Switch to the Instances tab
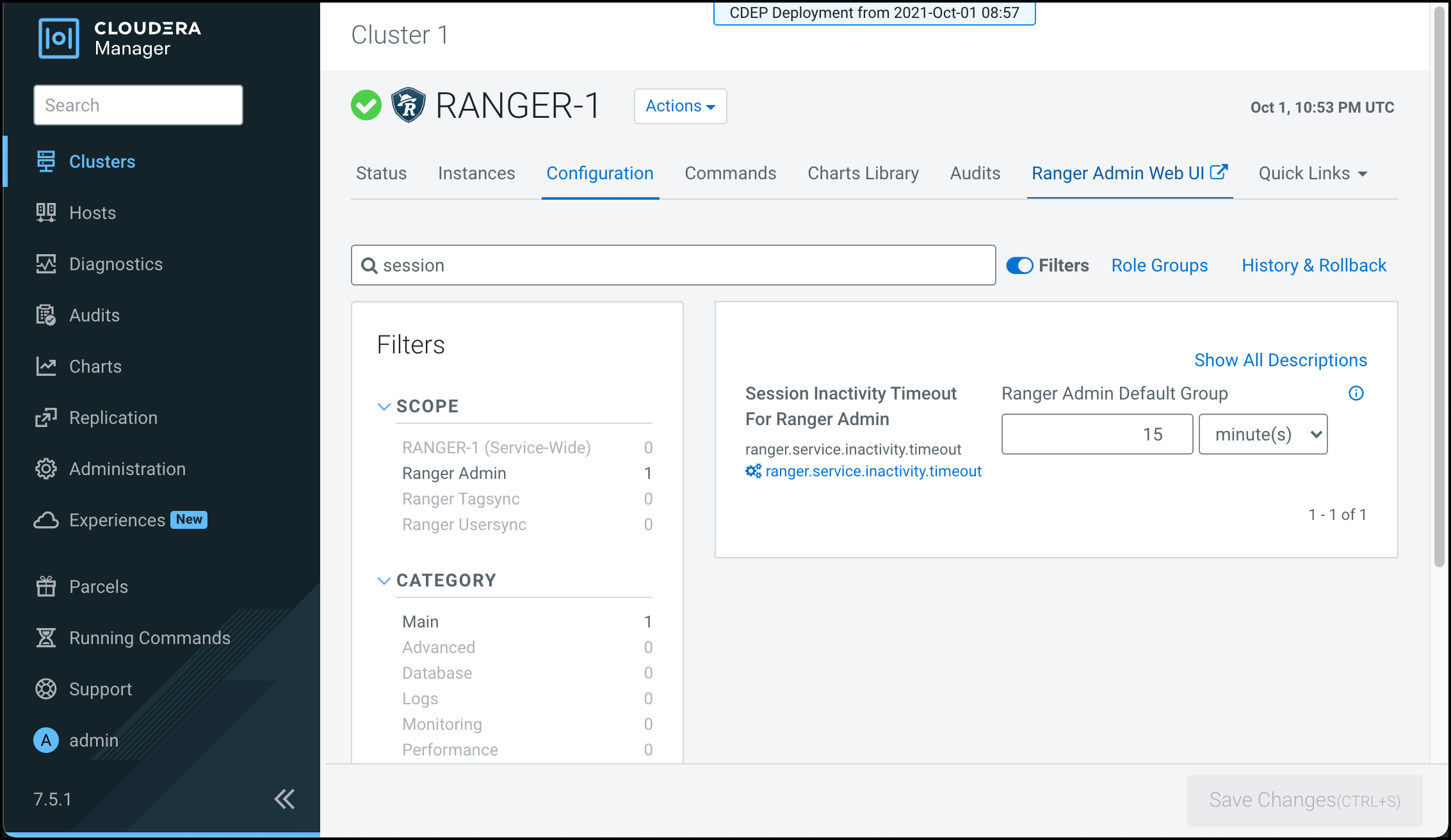Viewport: 1451px width, 840px height. click(x=476, y=173)
